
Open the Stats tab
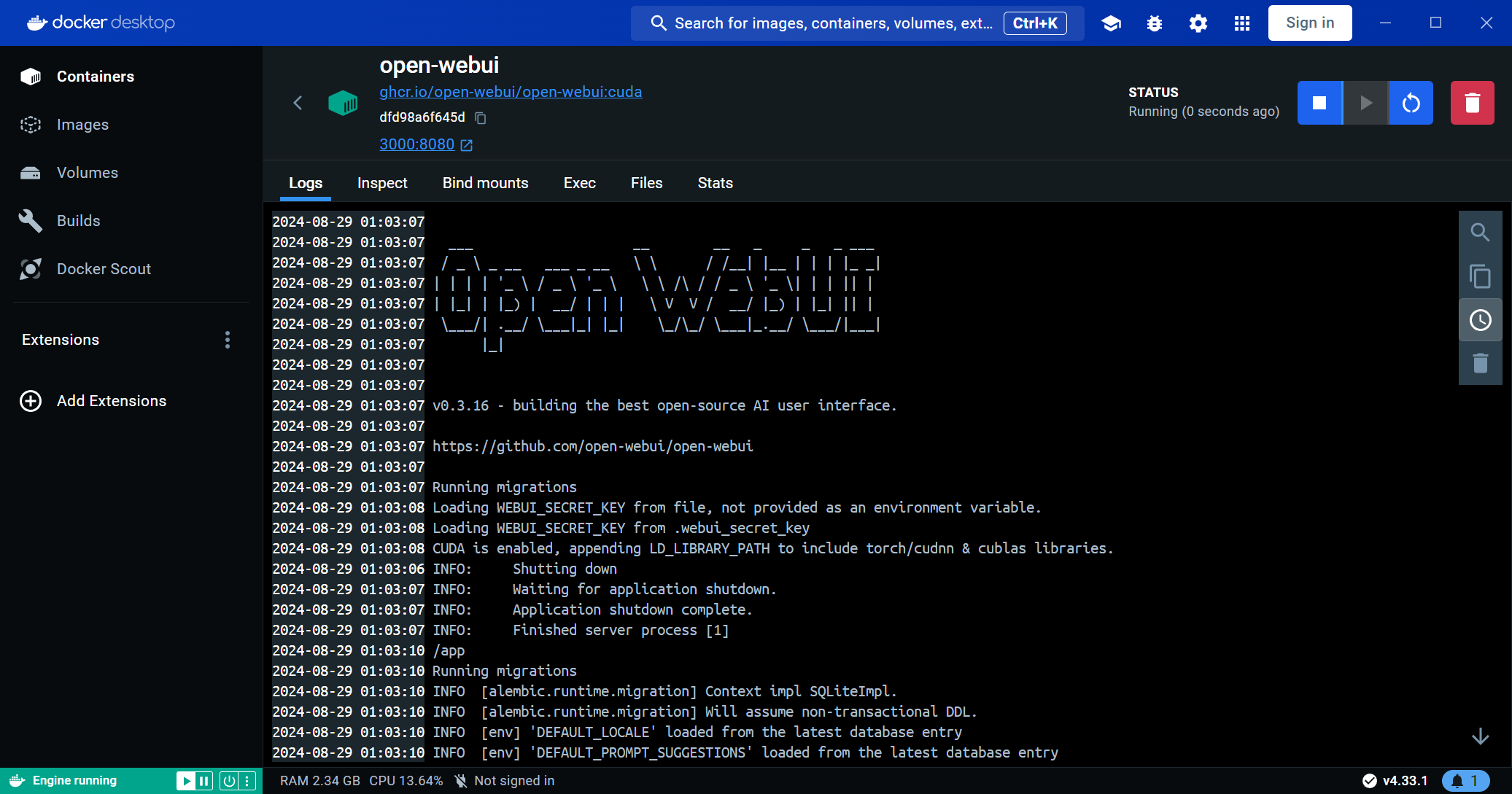(715, 183)
